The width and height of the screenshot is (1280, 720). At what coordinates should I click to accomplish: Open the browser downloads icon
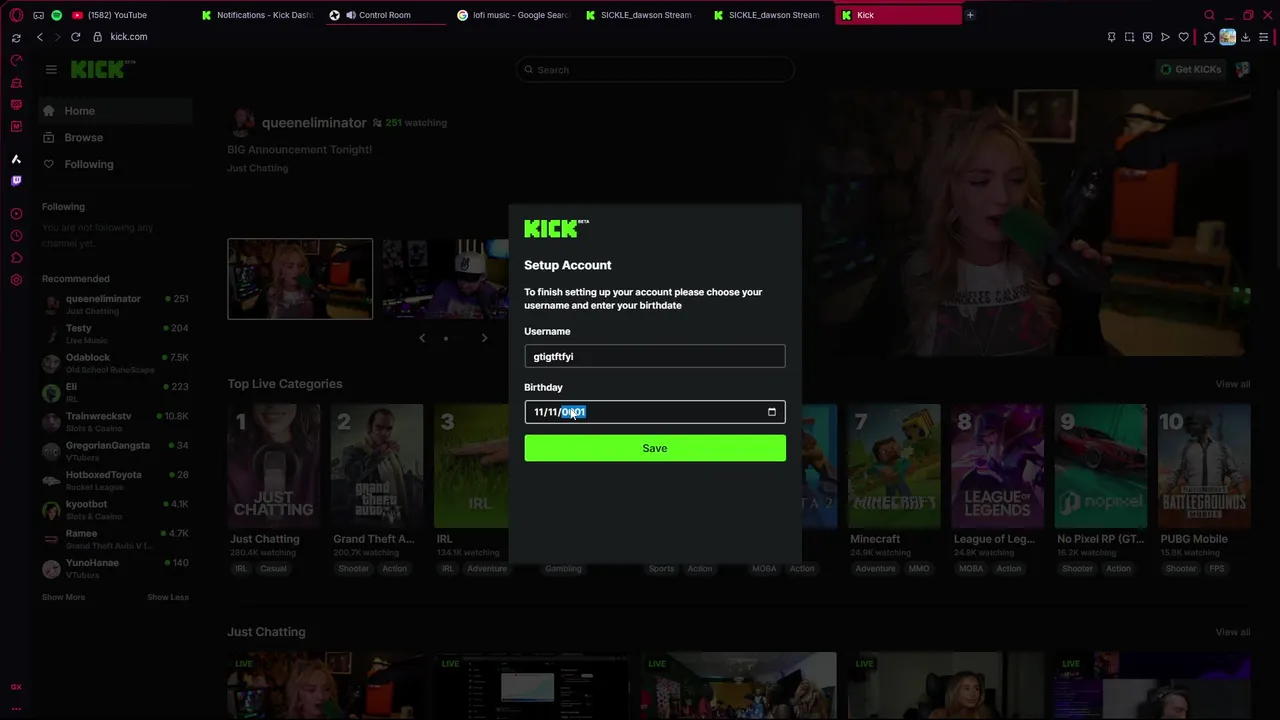[1245, 37]
